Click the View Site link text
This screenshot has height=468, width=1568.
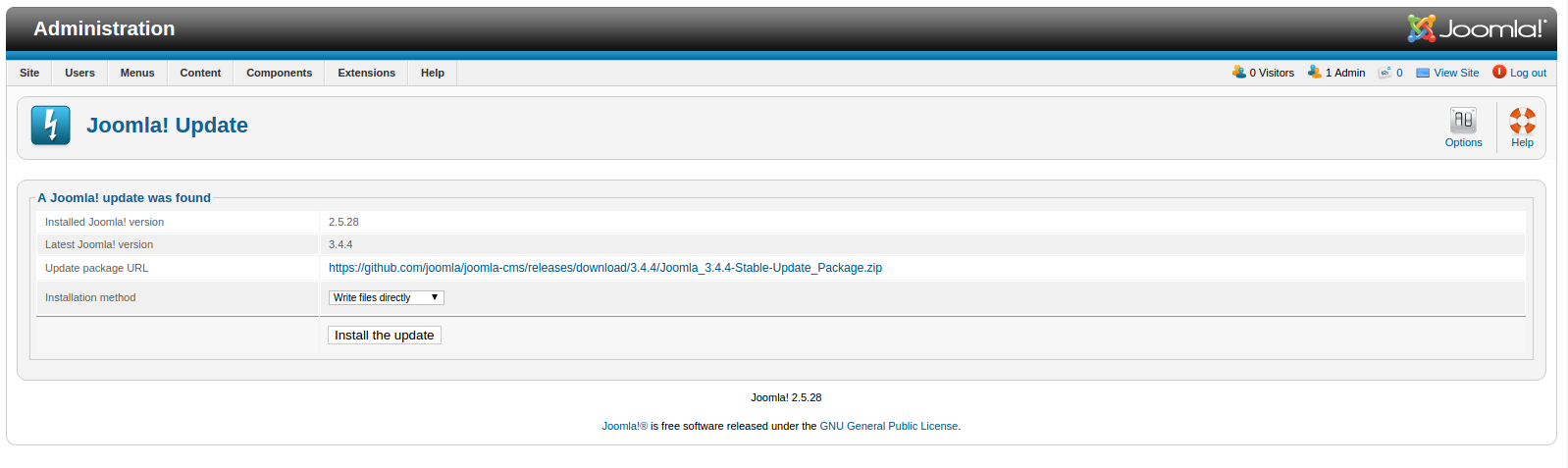[x=1456, y=73]
